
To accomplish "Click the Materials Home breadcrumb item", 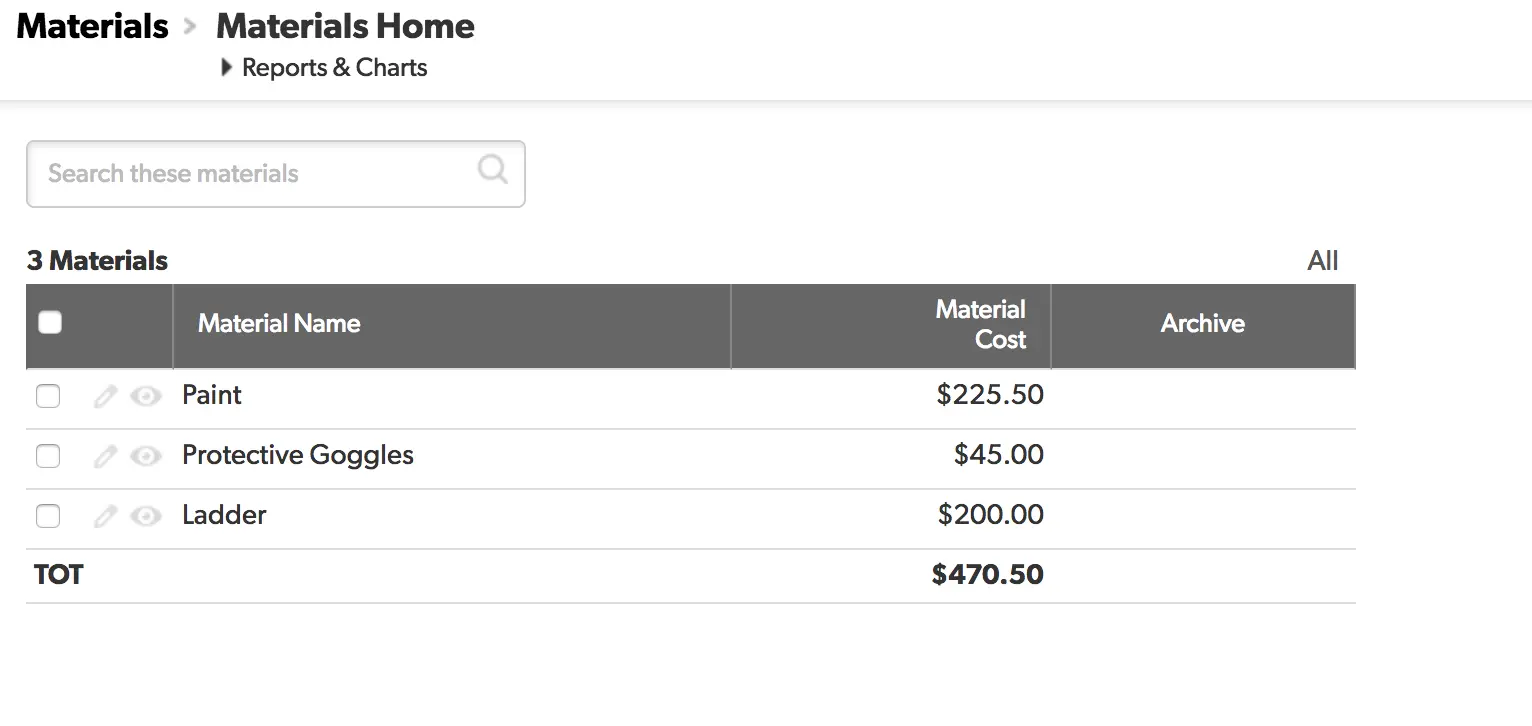I will tap(344, 26).
